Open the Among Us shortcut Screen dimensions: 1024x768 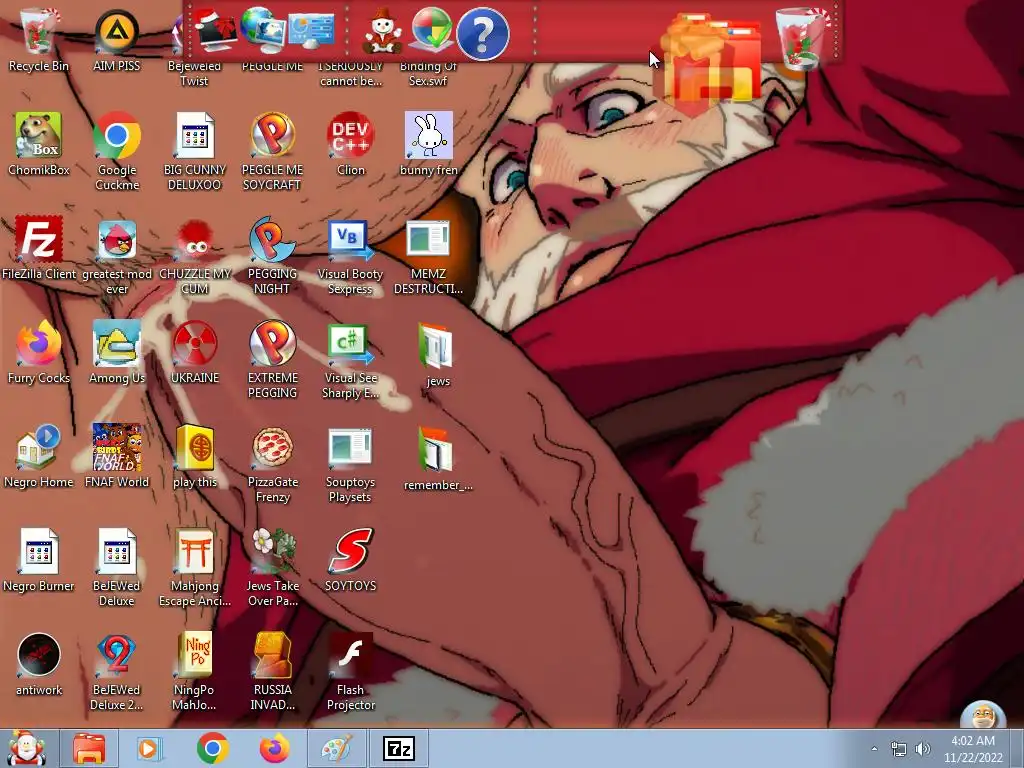click(x=117, y=353)
